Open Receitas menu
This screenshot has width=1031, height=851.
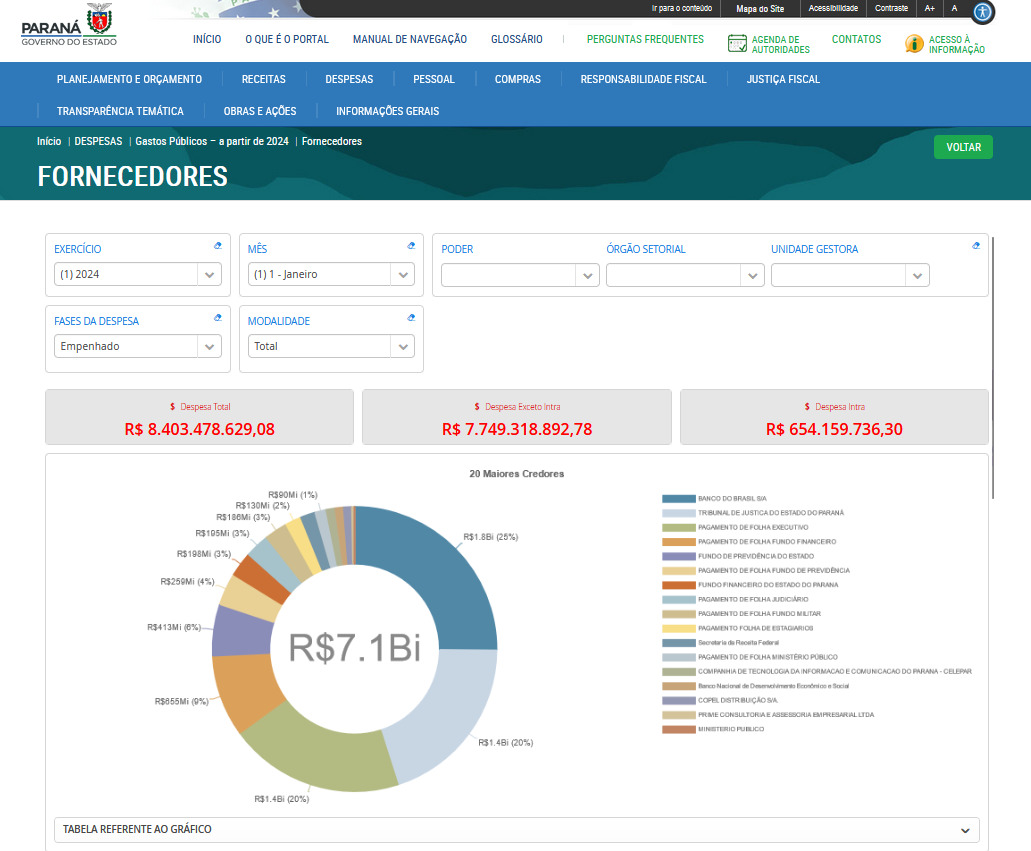point(264,79)
